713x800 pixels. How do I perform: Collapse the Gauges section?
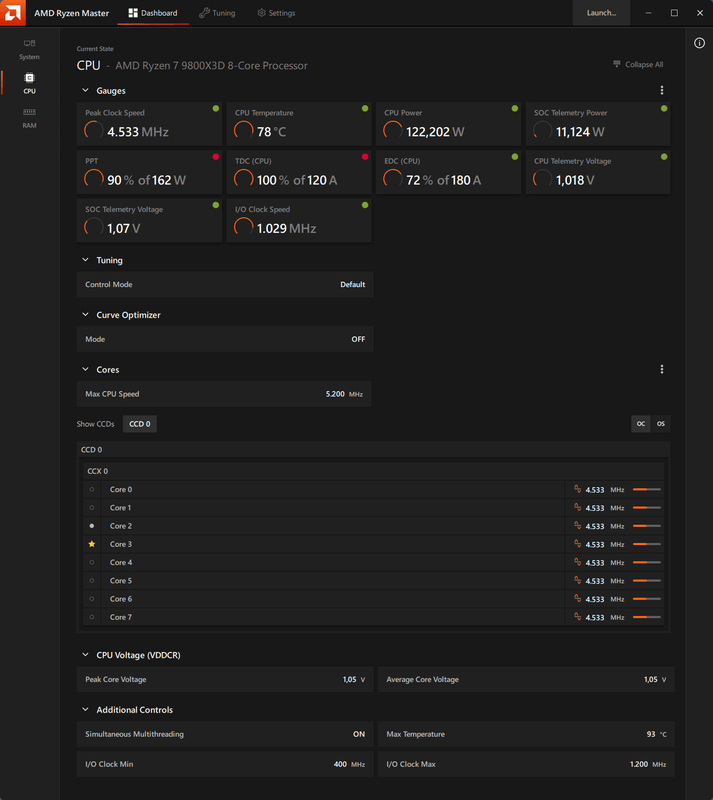point(84,91)
